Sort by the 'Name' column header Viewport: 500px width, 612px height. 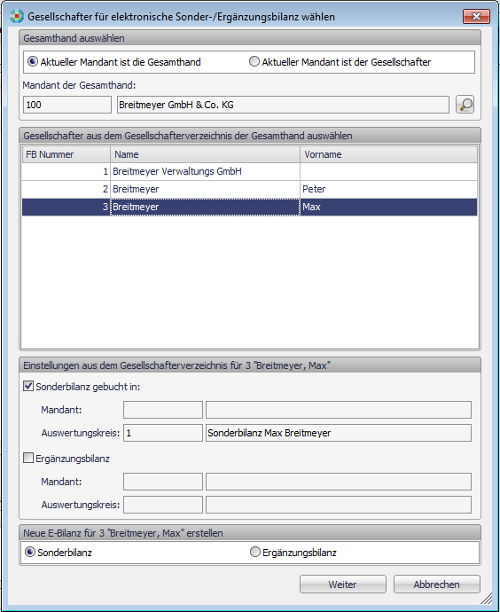(205, 155)
